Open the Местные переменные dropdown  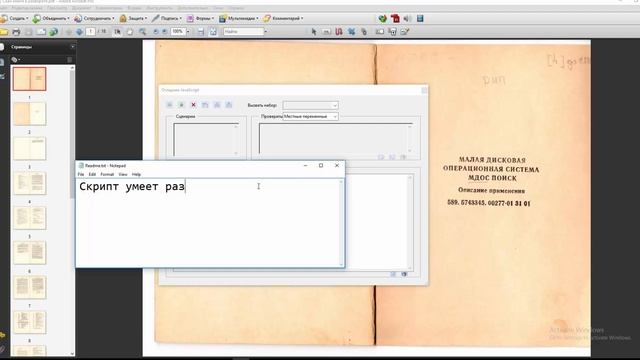[x=310, y=116]
